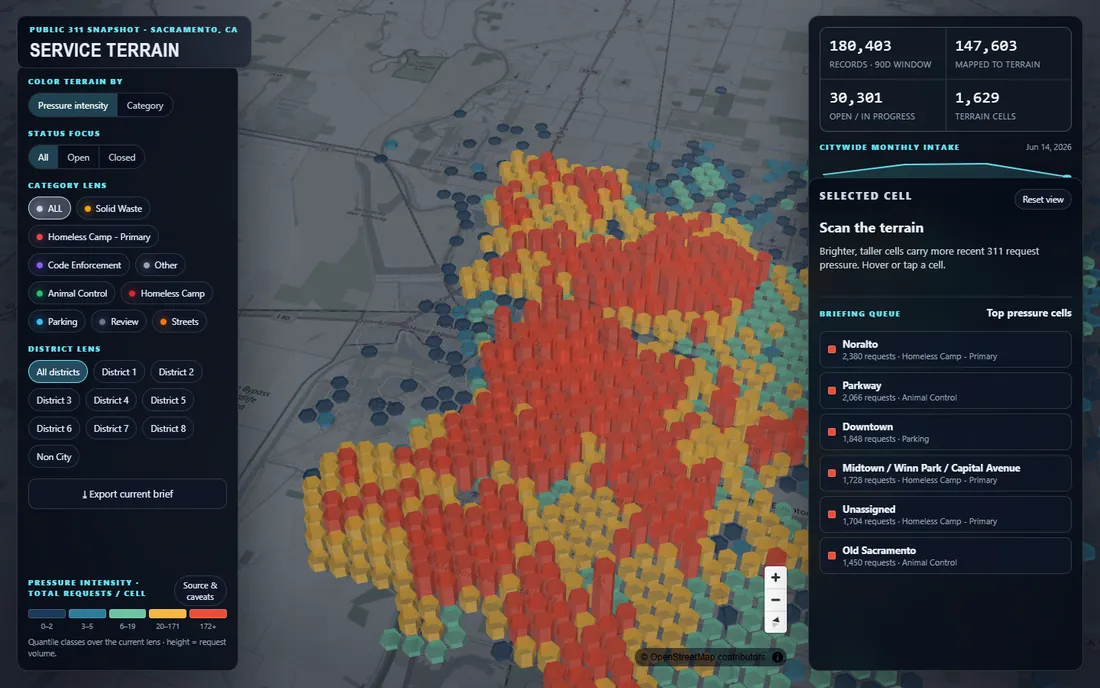Open Downtown cell in briefing queue
Viewport: 1100px width, 688px height.
coord(945,432)
